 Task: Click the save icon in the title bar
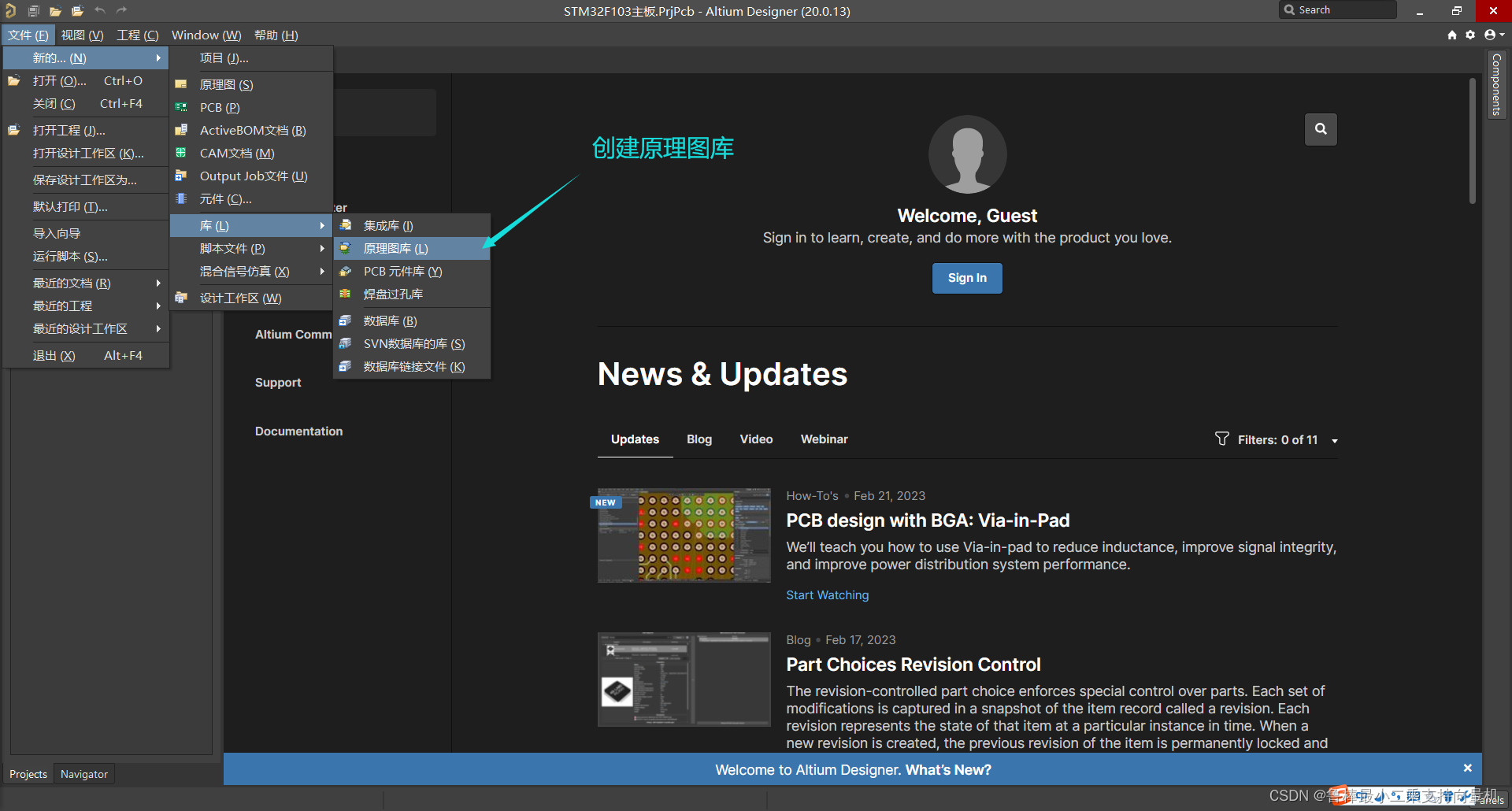(x=34, y=11)
